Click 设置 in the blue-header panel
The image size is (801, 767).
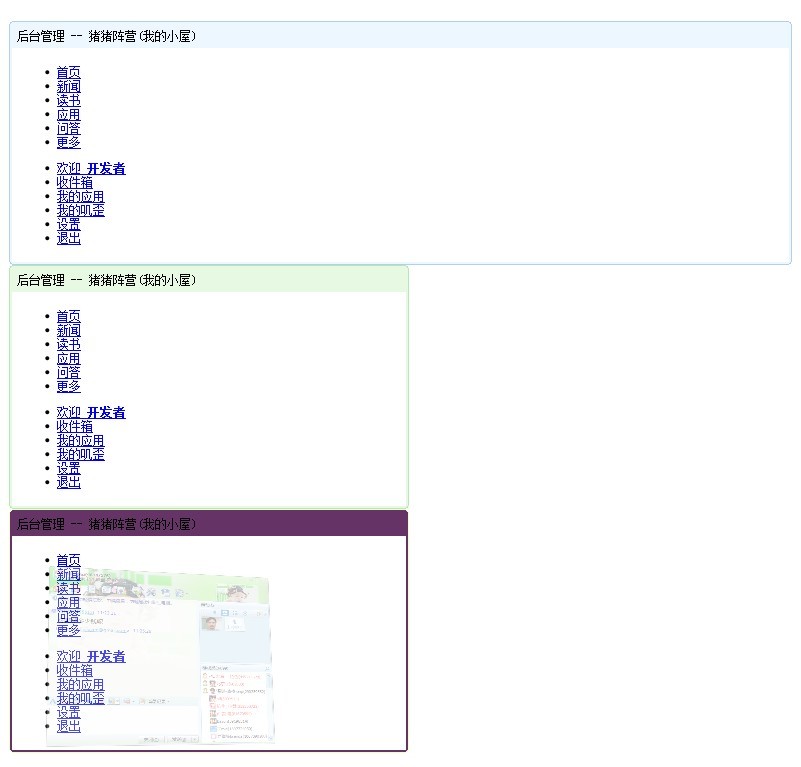(68, 225)
